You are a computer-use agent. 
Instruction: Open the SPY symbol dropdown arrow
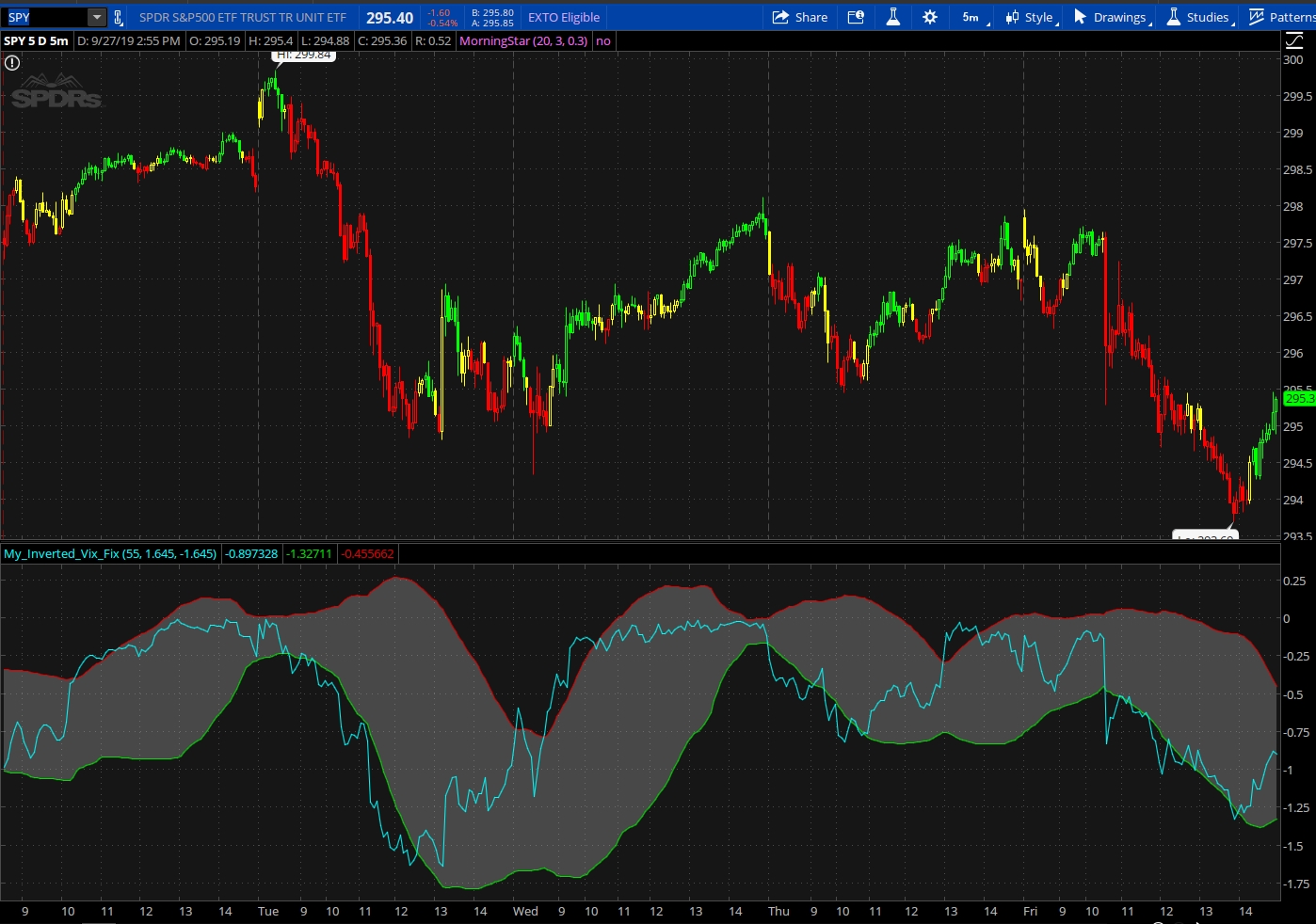coord(96,16)
